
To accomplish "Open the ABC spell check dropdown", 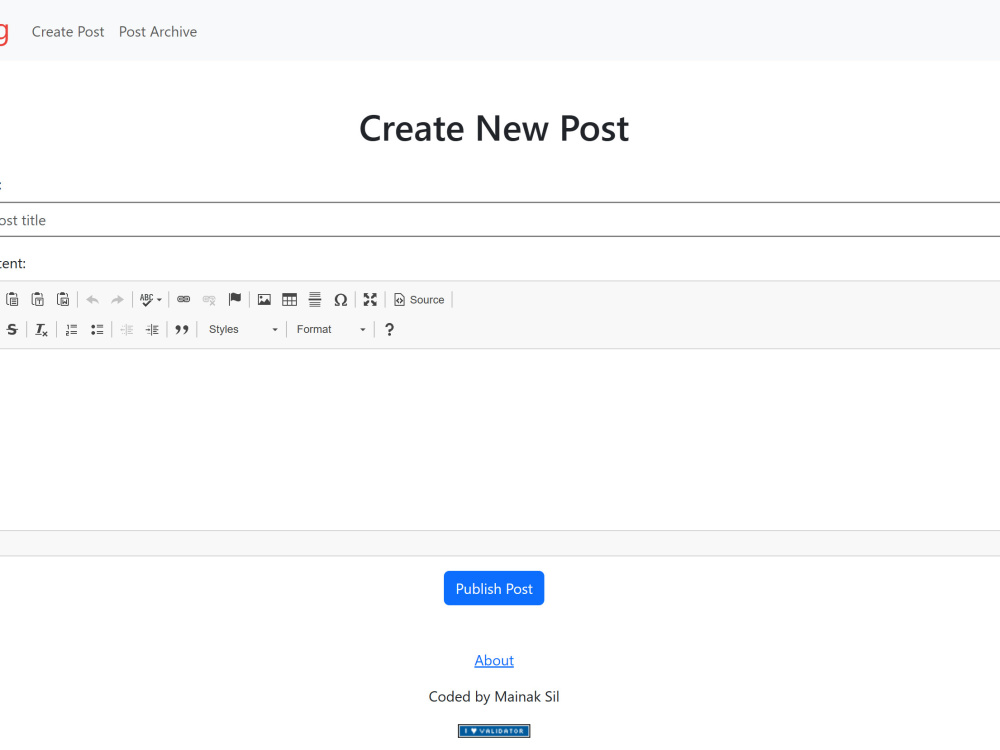I will point(151,299).
